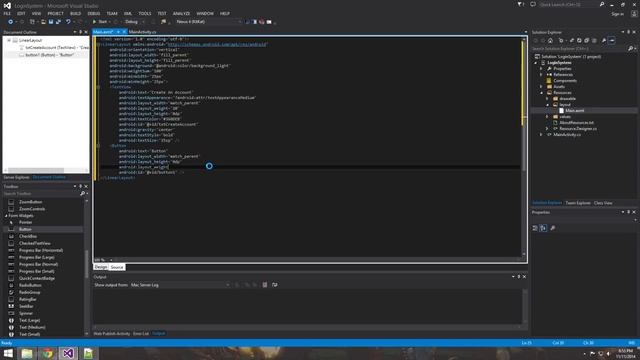Click the Home icon in Solution Explorer
This screenshot has height=360, width=640.
551,40
